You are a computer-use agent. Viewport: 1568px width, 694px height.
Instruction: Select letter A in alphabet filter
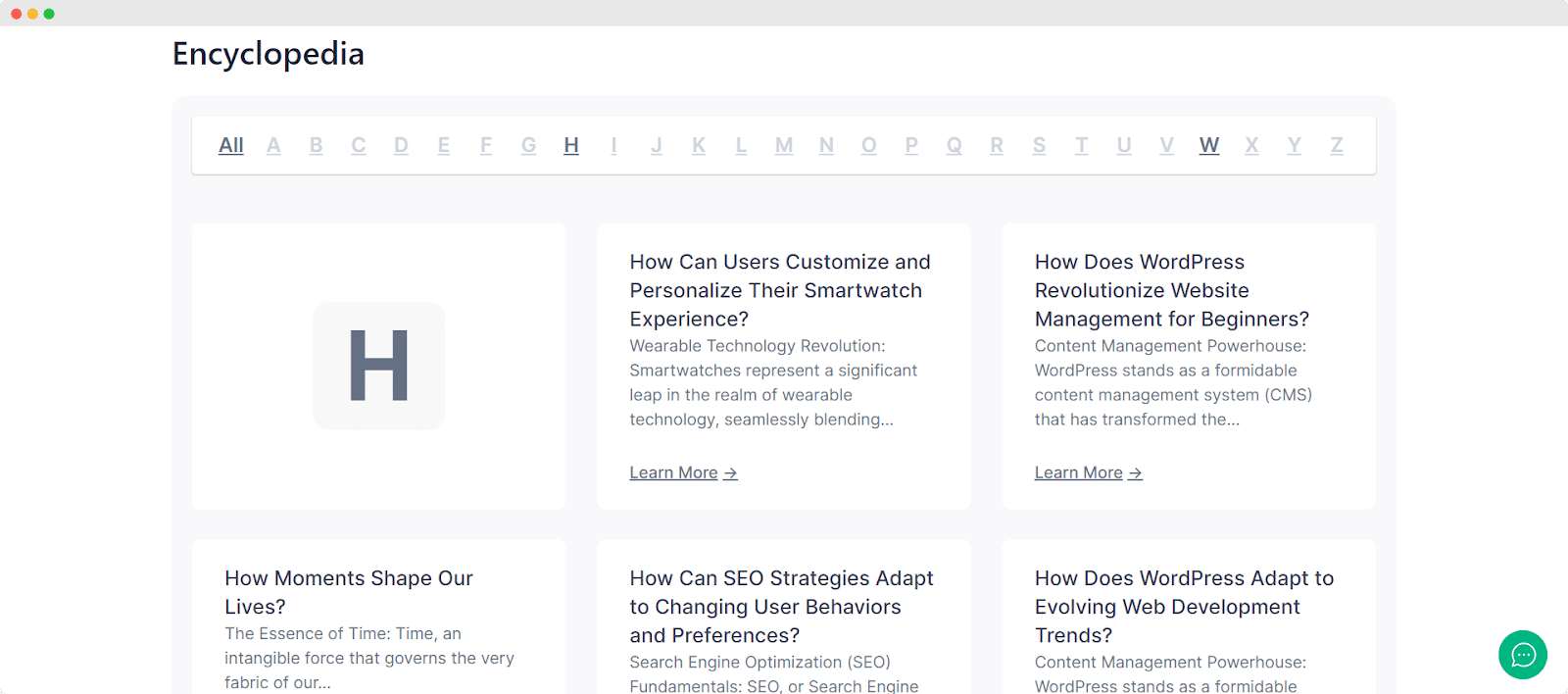(x=273, y=146)
